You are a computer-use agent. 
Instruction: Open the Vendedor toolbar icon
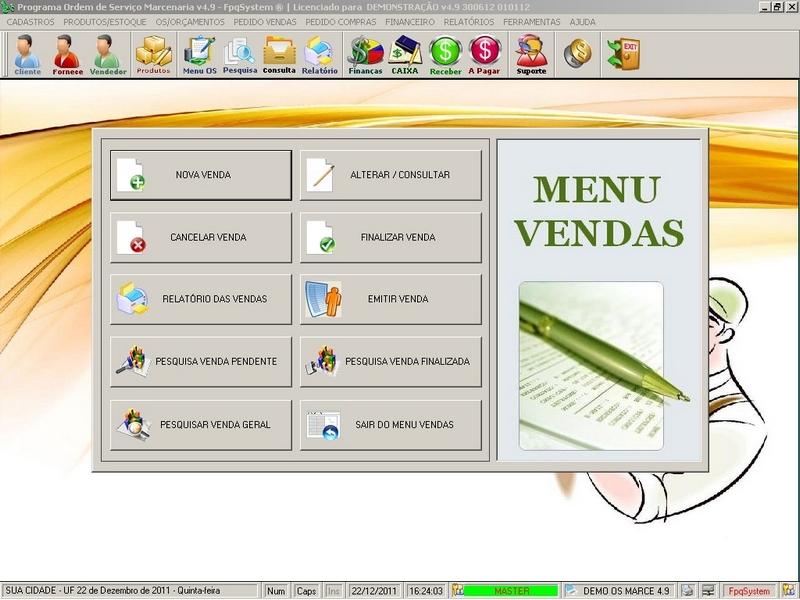(105, 55)
